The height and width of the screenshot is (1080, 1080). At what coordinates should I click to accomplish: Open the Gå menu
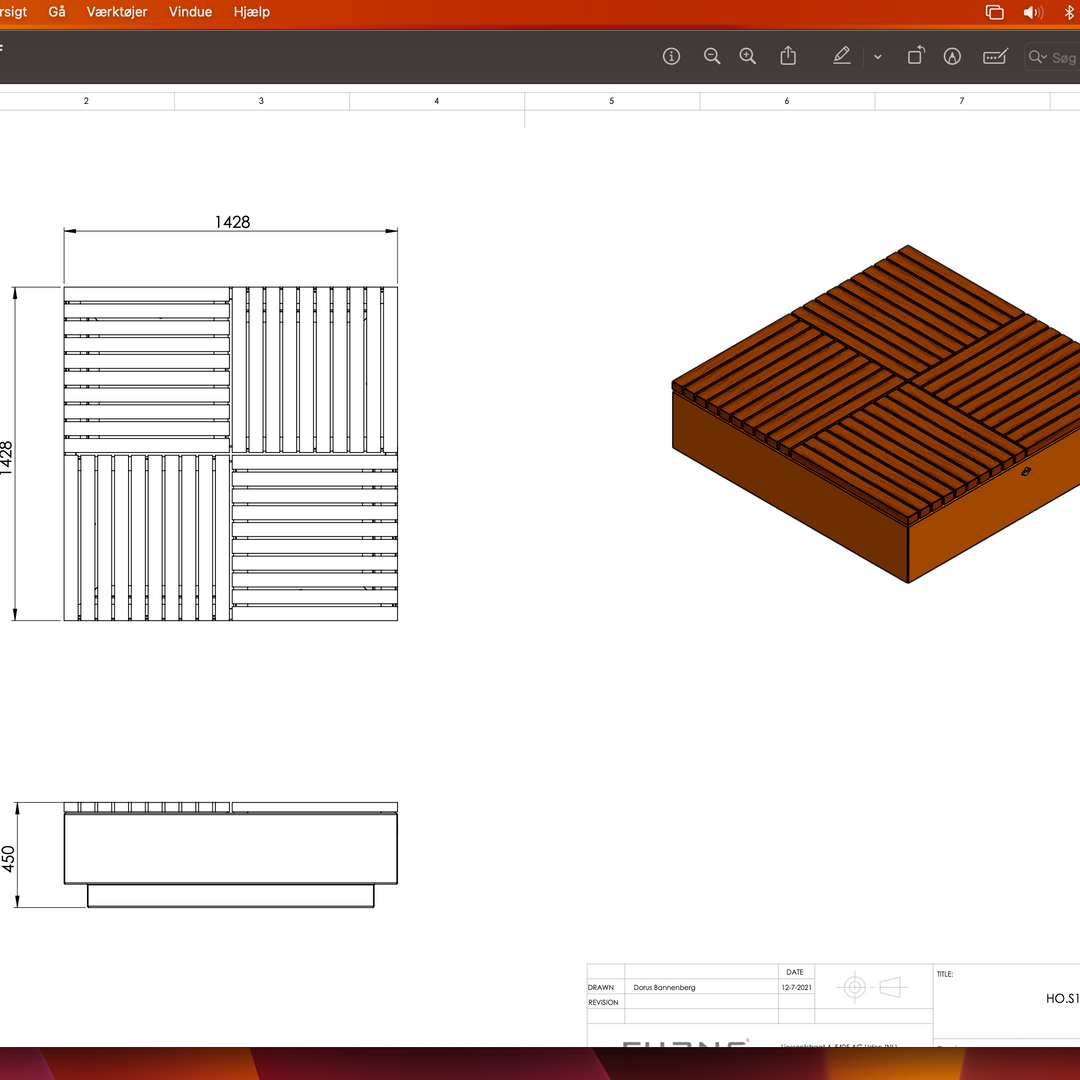(x=57, y=12)
